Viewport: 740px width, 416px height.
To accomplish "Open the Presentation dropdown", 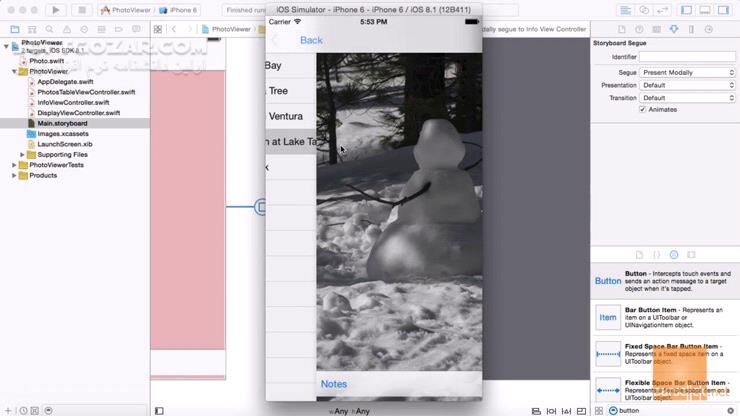I will (687, 86).
